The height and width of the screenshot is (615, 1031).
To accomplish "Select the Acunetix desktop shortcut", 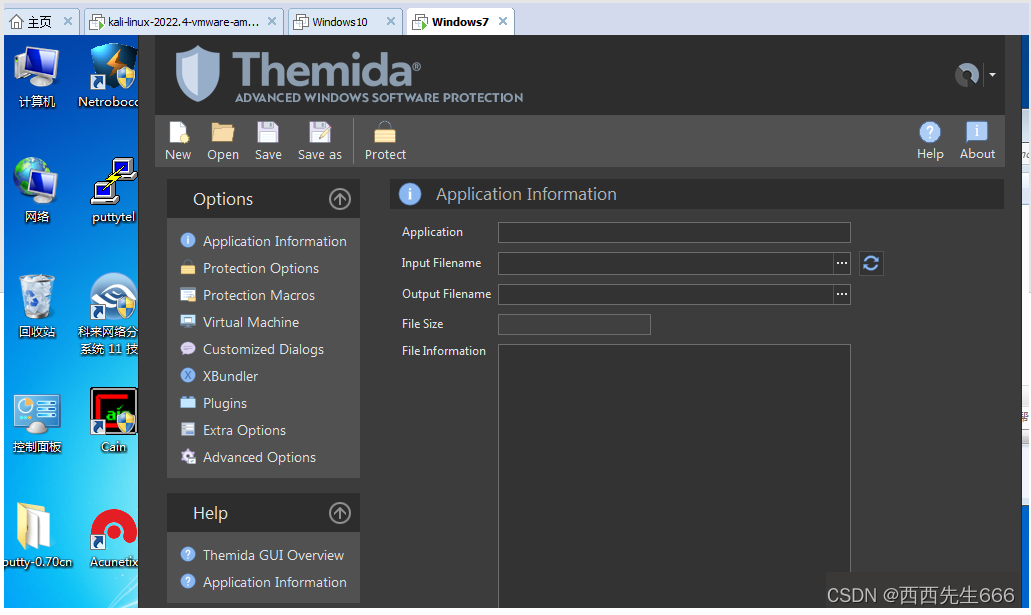I will tap(113, 537).
